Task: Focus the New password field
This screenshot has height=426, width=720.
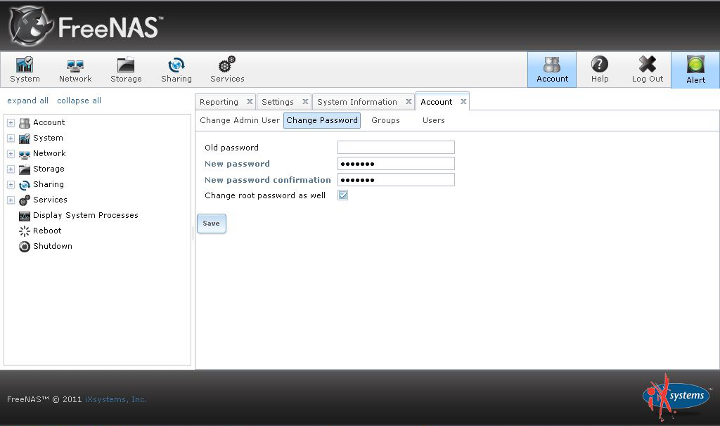Action: click(x=396, y=163)
